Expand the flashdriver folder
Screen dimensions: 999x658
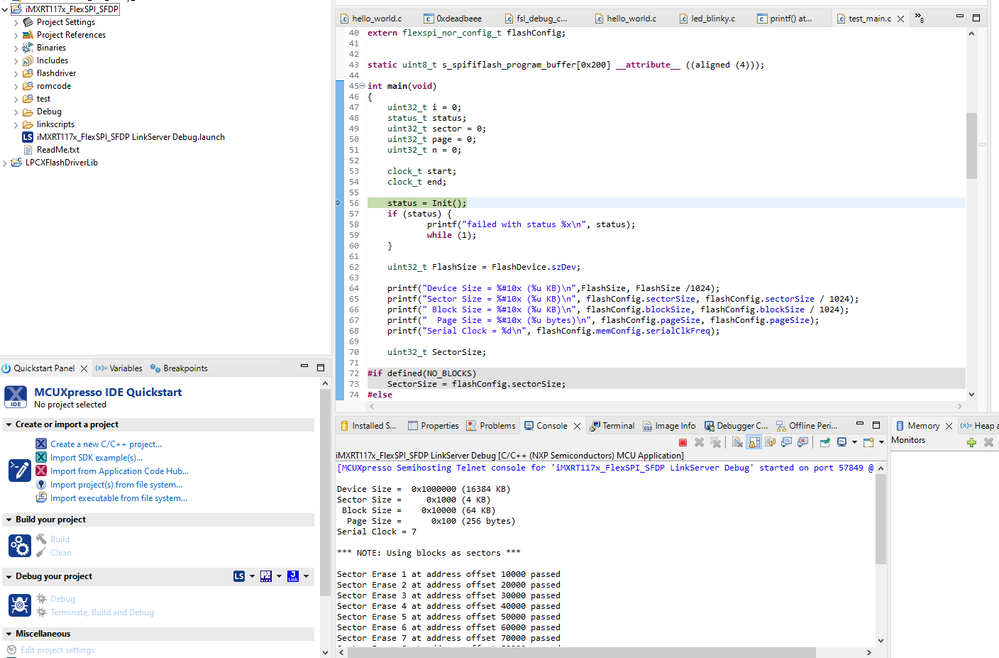click(x=15, y=73)
